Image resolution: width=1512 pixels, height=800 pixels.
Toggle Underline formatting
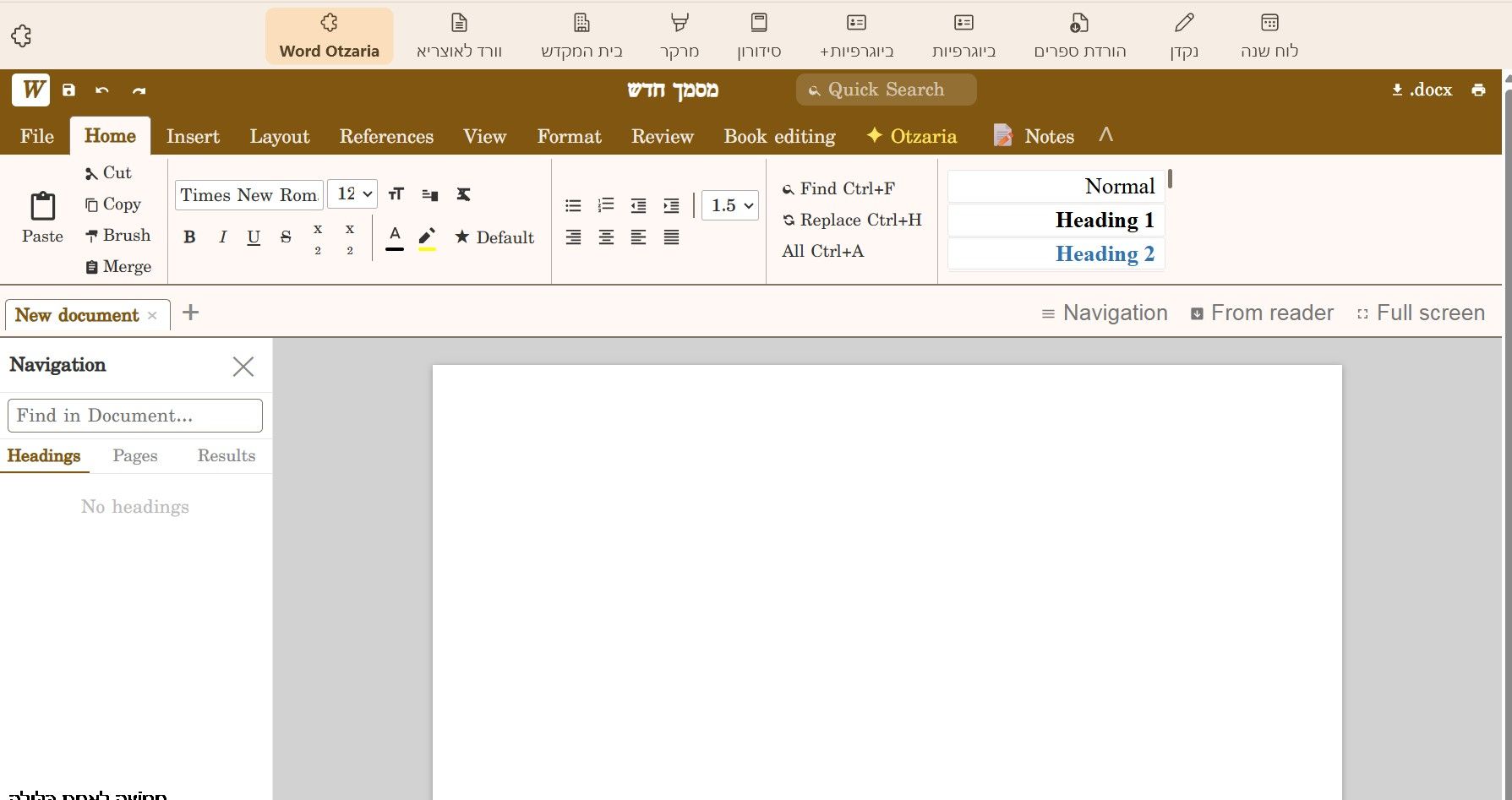[x=254, y=237]
